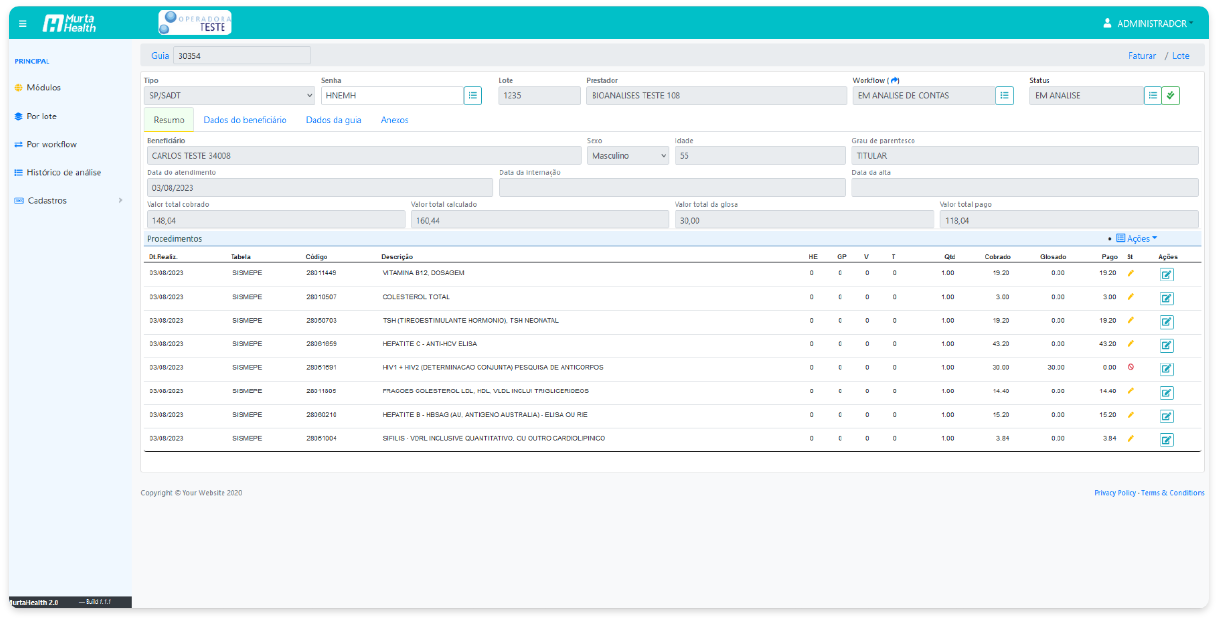Viewport: 1218px width, 621px height.
Task: Click the Cobrado column header
Action: (997, 257)
